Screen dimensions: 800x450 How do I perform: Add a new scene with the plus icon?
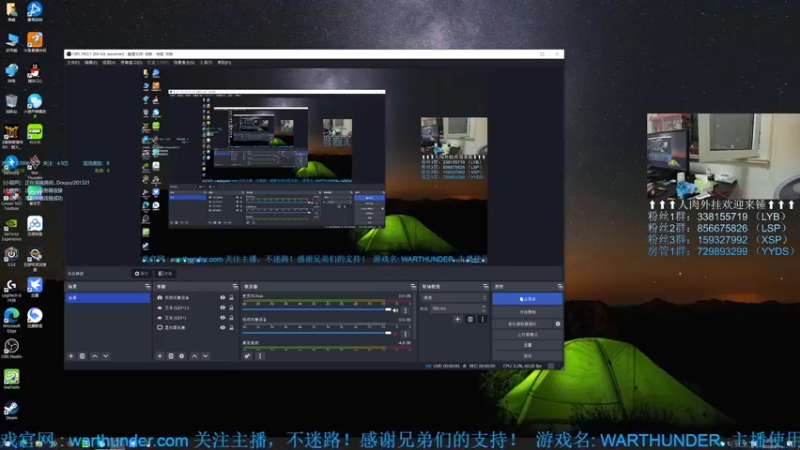[71, 356]
